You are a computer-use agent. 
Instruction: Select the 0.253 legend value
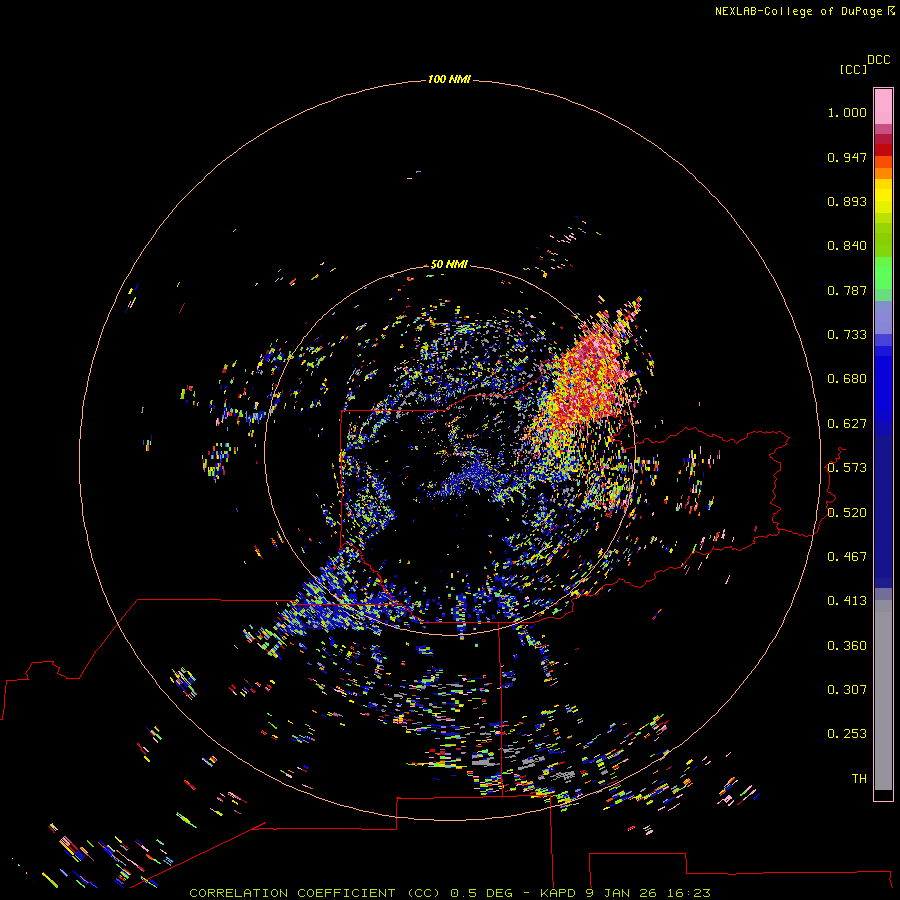(847, 734)
